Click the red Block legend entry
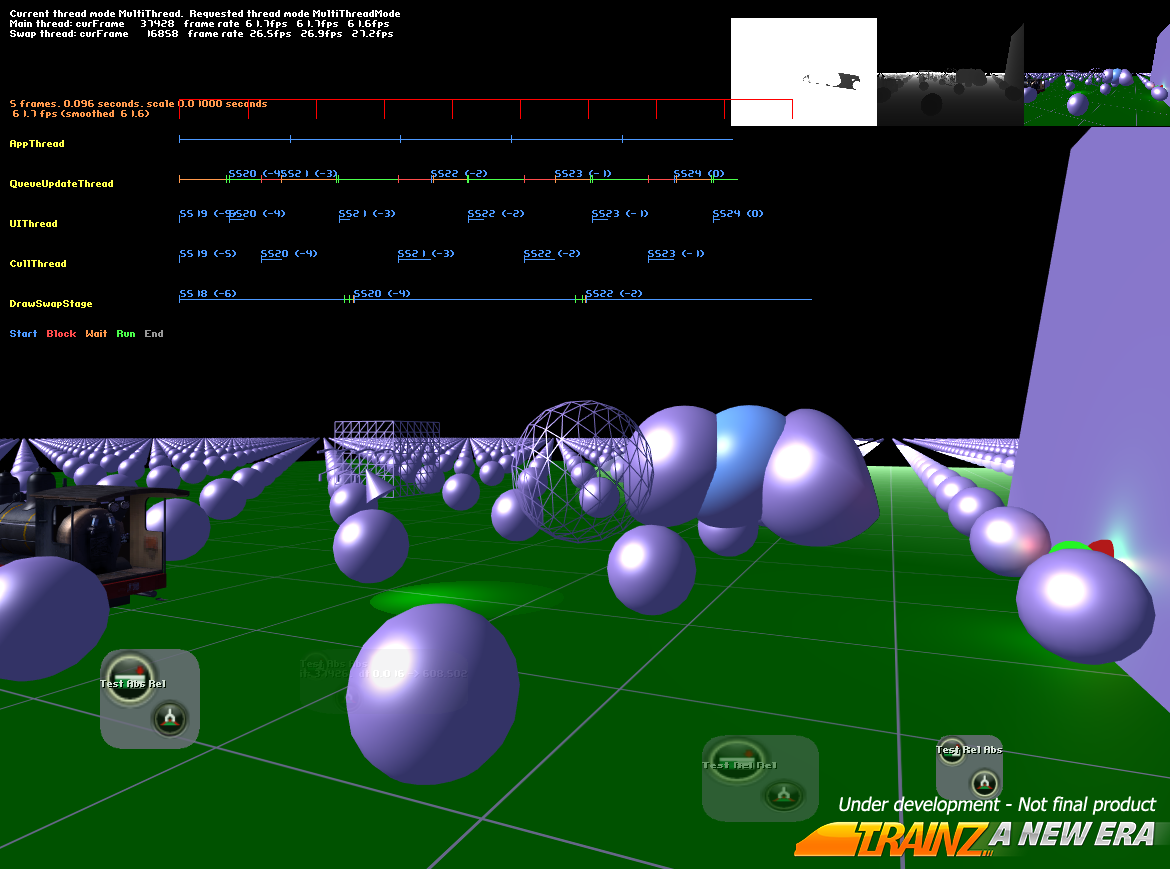1170x869 pixels. click(x=61, y=334)
